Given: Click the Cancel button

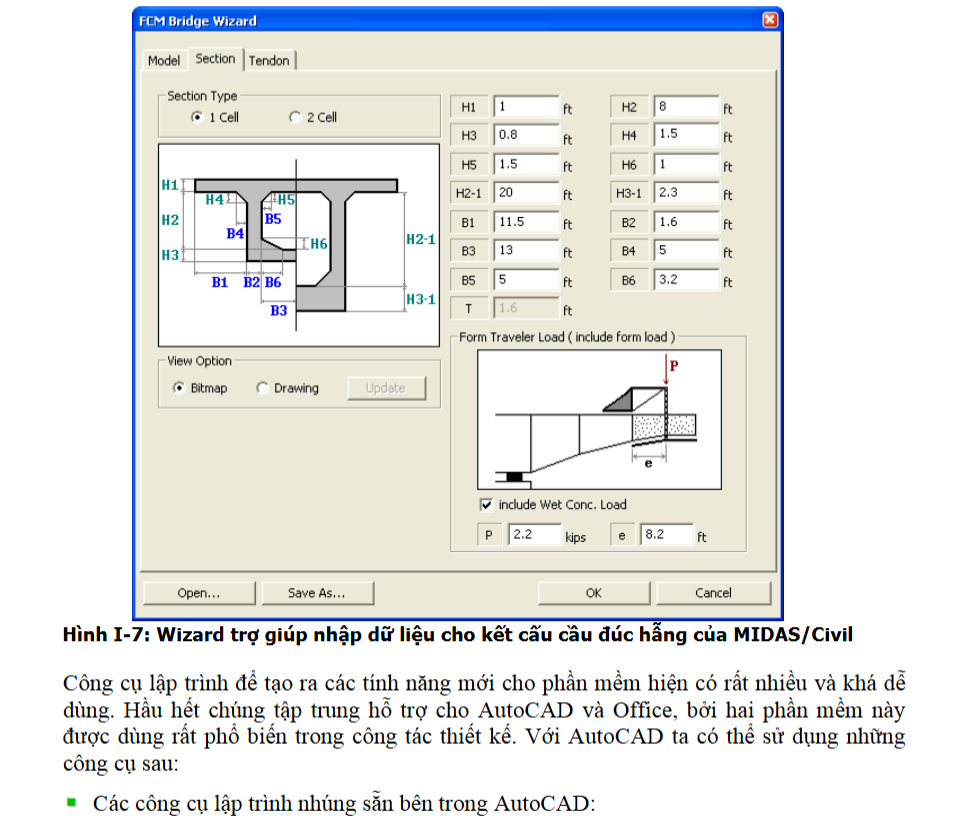Looking at the screenshot, I should click(713, 593).
